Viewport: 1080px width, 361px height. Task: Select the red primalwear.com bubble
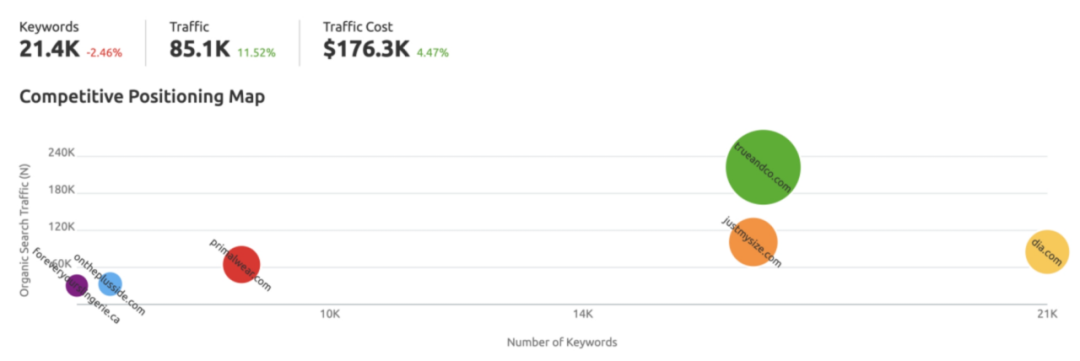241,265
